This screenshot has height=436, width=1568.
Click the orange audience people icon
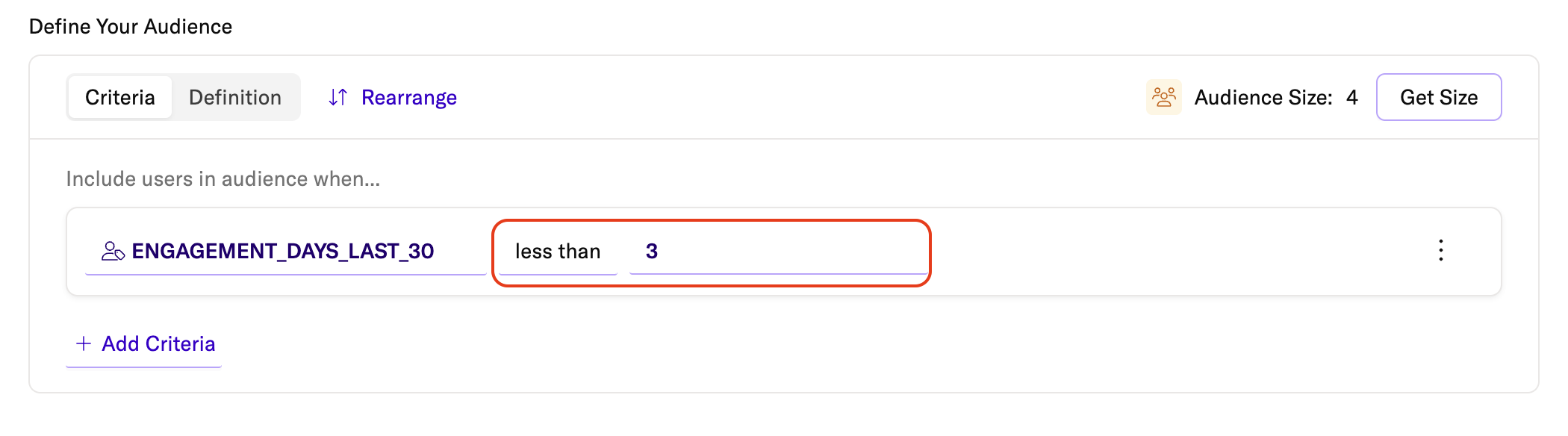[1163, 97]
